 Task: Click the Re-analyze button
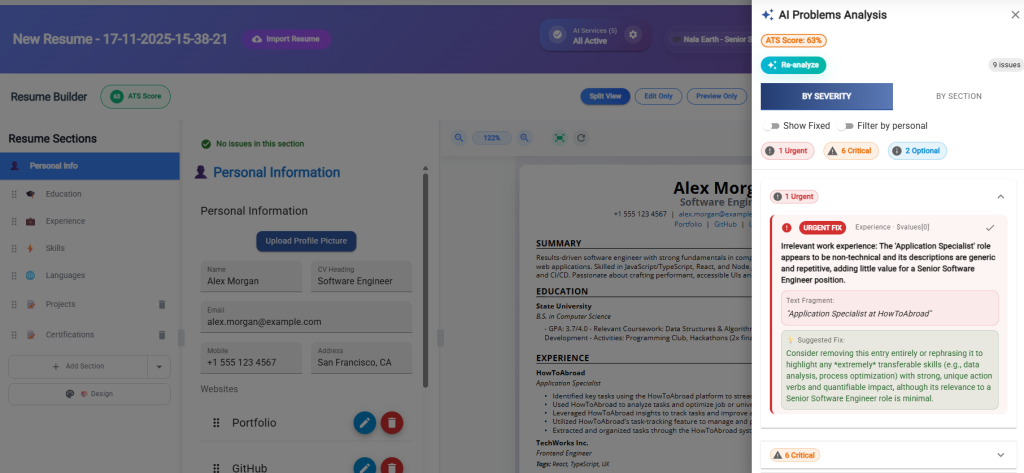coord(793,65)
